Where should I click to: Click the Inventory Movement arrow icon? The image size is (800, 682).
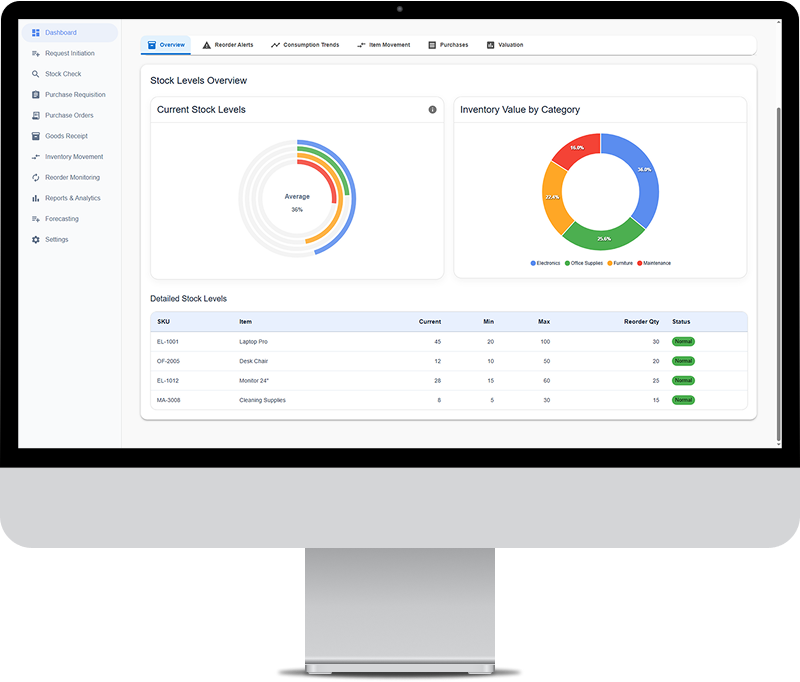[x=35, y=157]
